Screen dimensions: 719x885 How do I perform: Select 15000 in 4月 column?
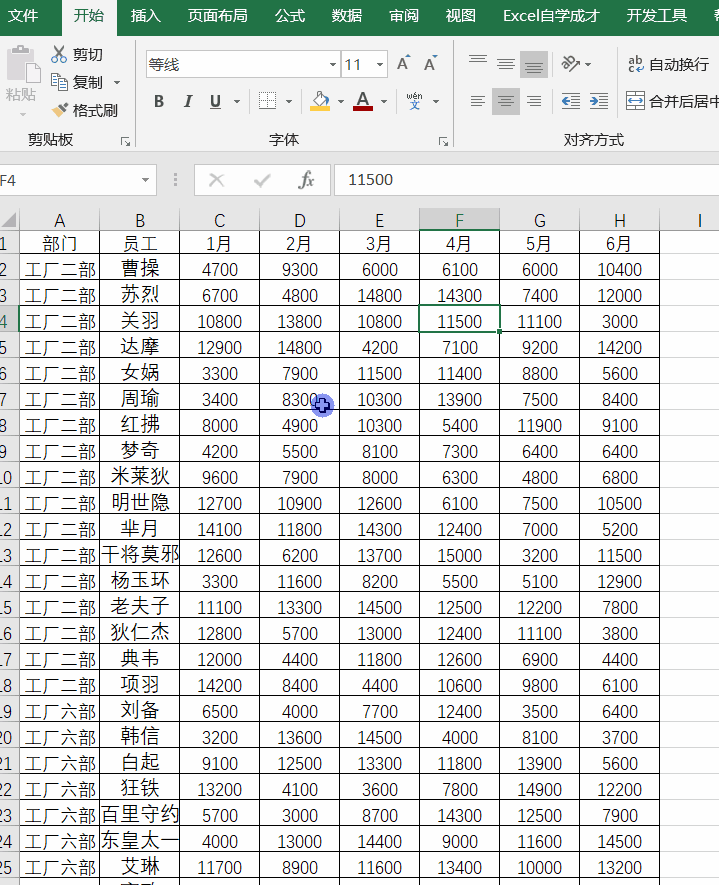tap(459, 555)
